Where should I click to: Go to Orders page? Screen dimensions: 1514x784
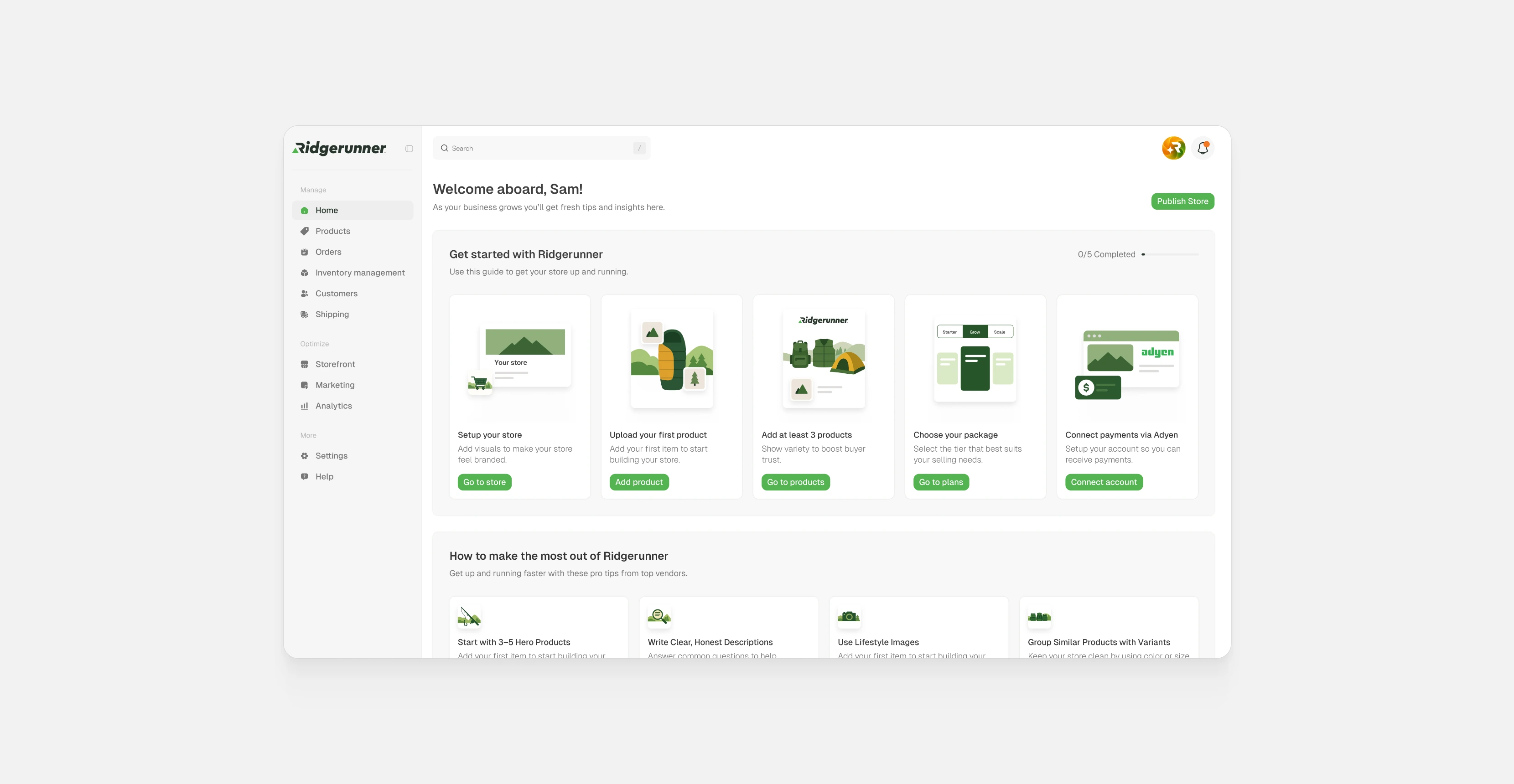pyautogui.click(x=328, y=252)
